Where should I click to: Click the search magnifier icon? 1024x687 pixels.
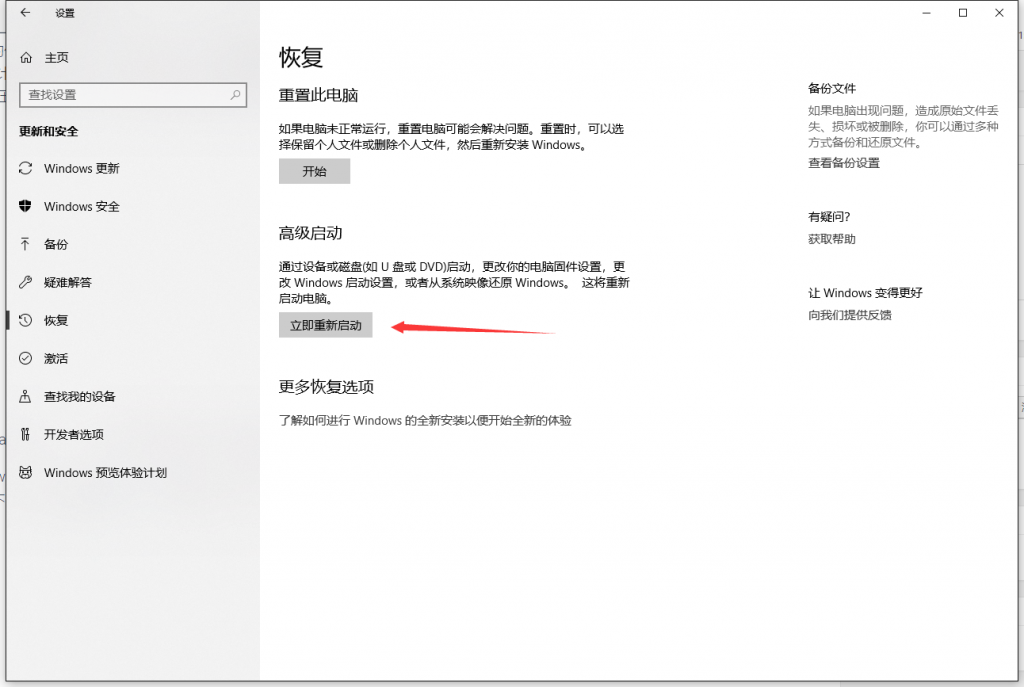(236, 95)
